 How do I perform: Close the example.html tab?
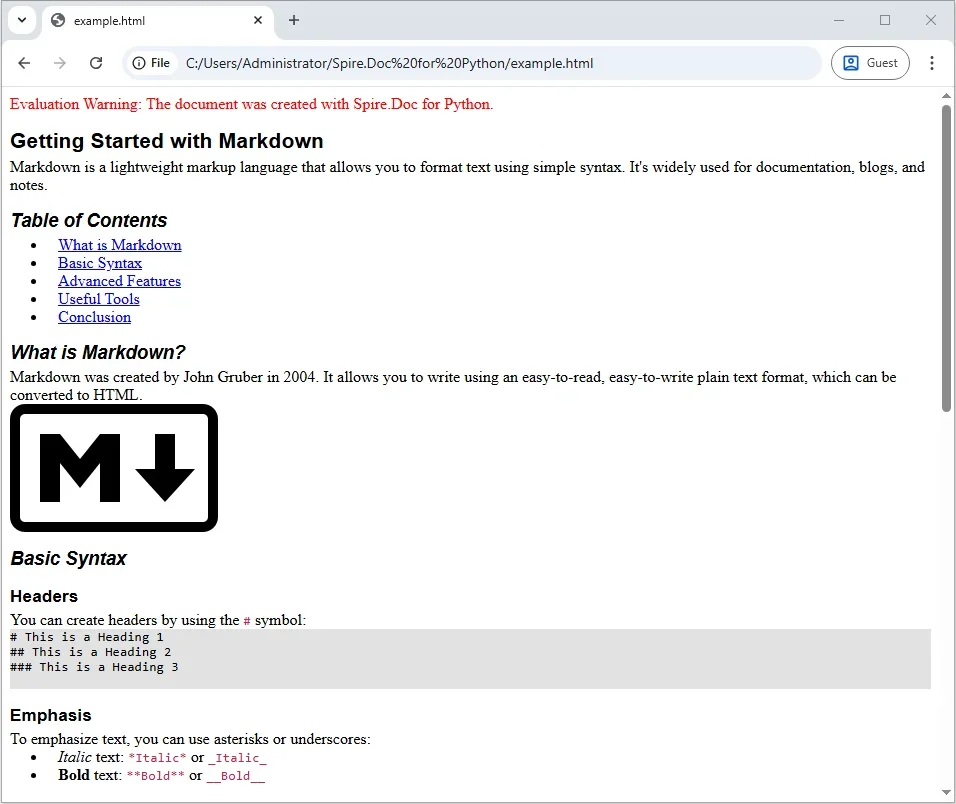[x=258, y=20]
